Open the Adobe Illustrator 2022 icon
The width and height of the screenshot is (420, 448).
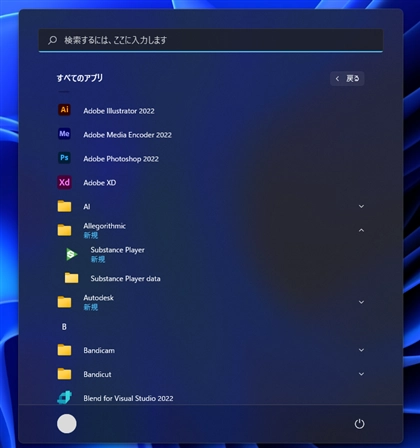coord(64,110)
